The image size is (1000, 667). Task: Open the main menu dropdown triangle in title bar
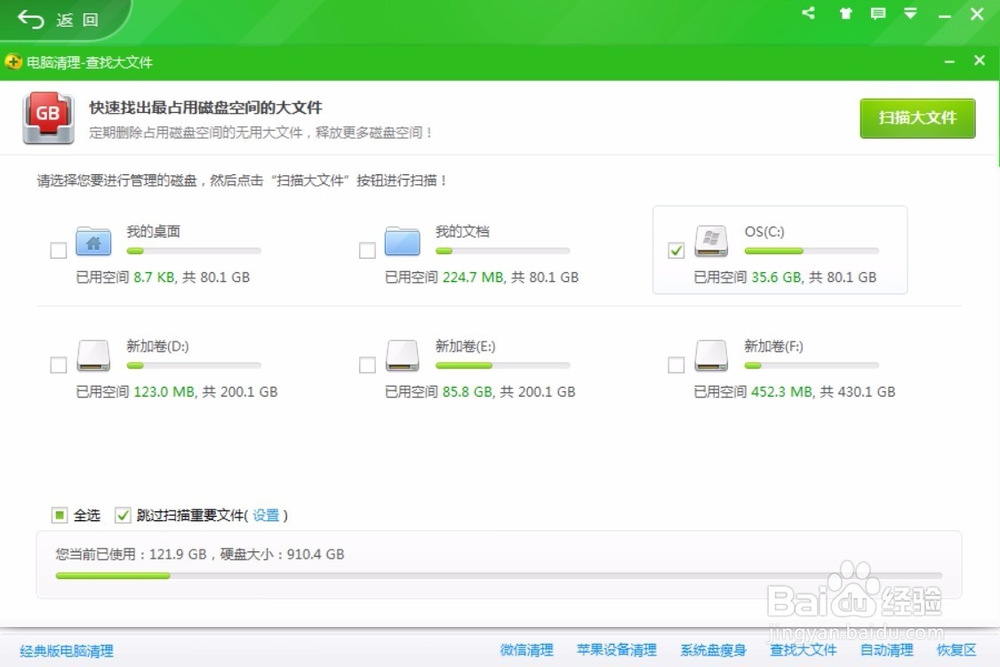[910, 14]
